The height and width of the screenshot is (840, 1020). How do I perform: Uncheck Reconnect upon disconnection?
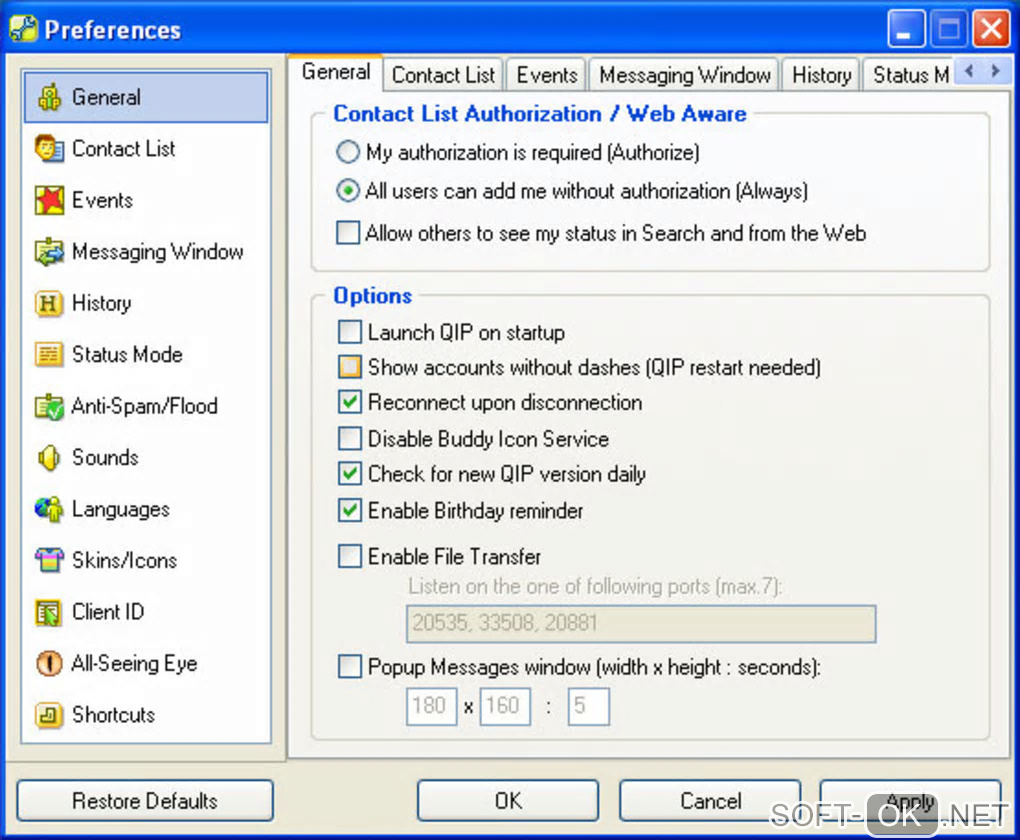point(349,402)
